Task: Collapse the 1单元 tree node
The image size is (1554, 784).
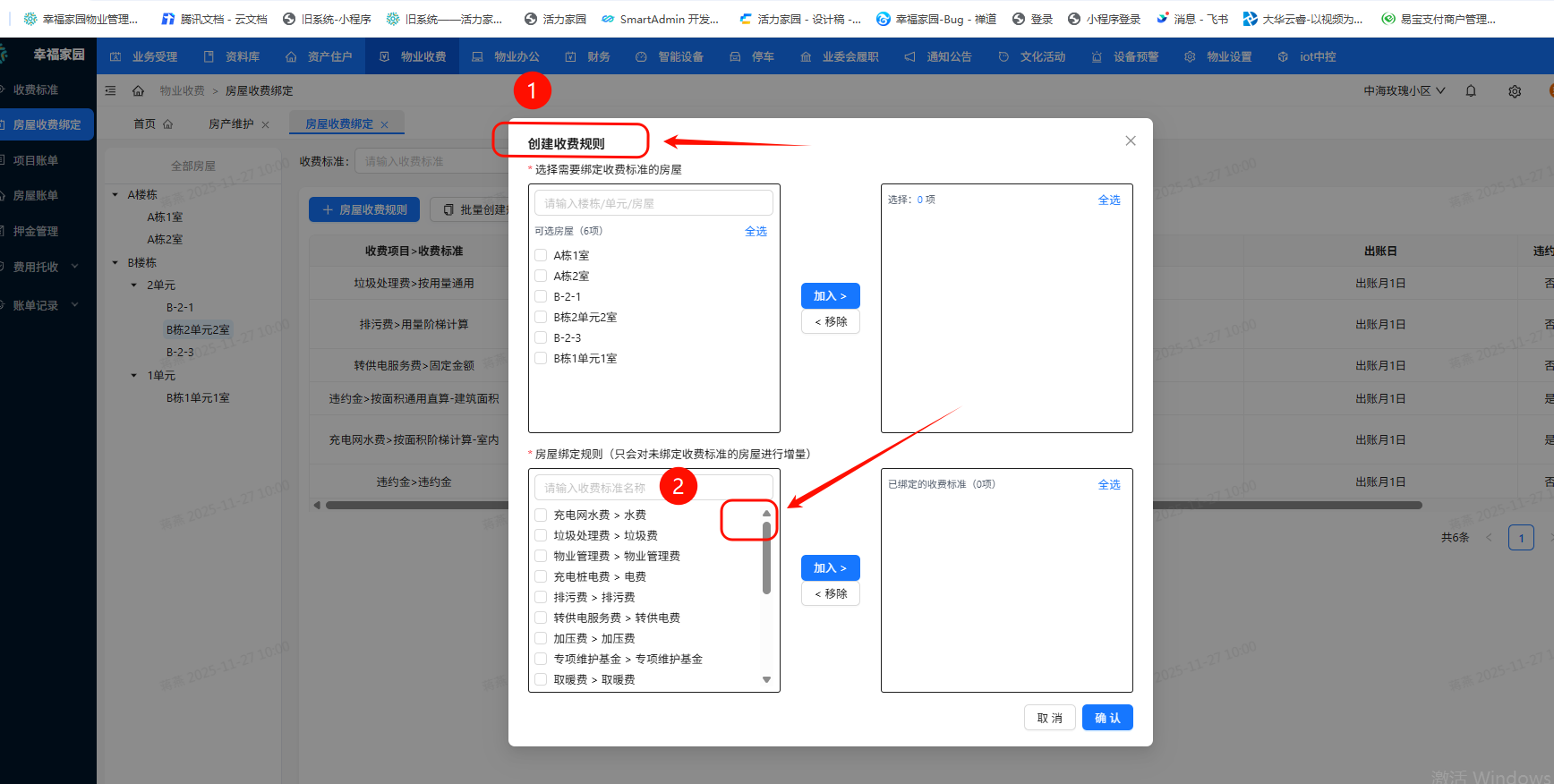Action: 134,375
